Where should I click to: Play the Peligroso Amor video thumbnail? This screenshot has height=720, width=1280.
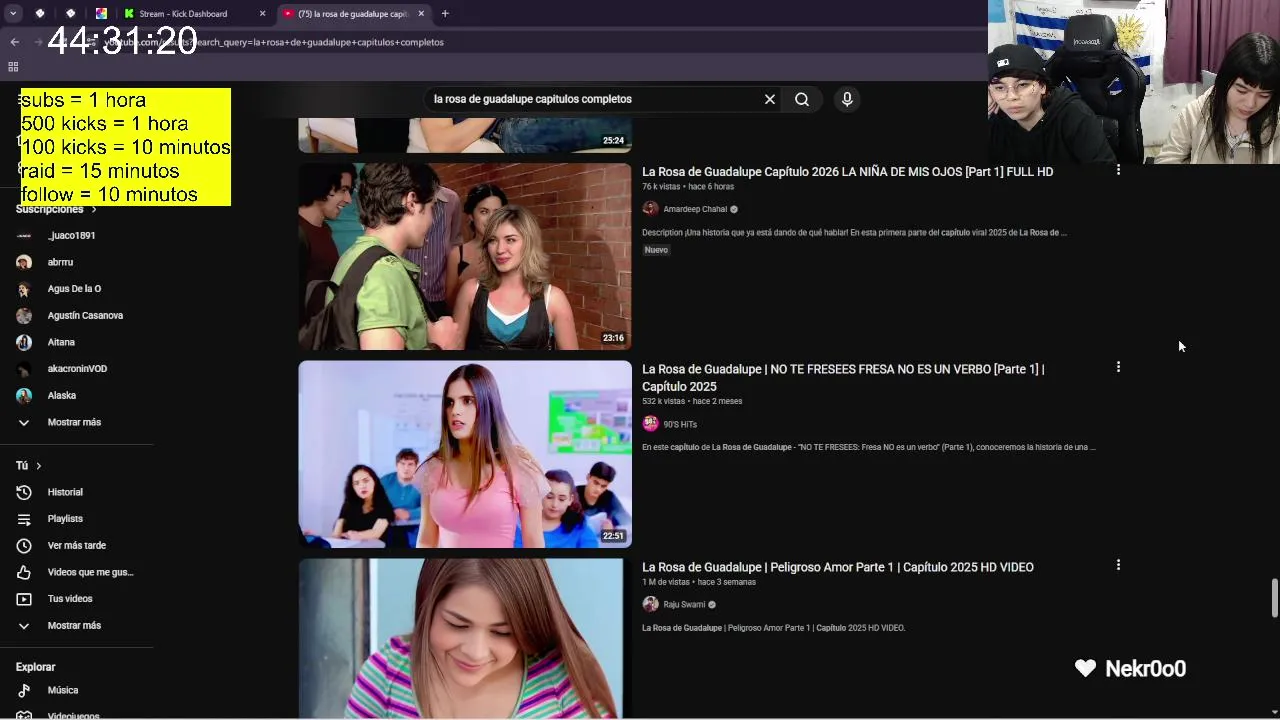(465, 638)
